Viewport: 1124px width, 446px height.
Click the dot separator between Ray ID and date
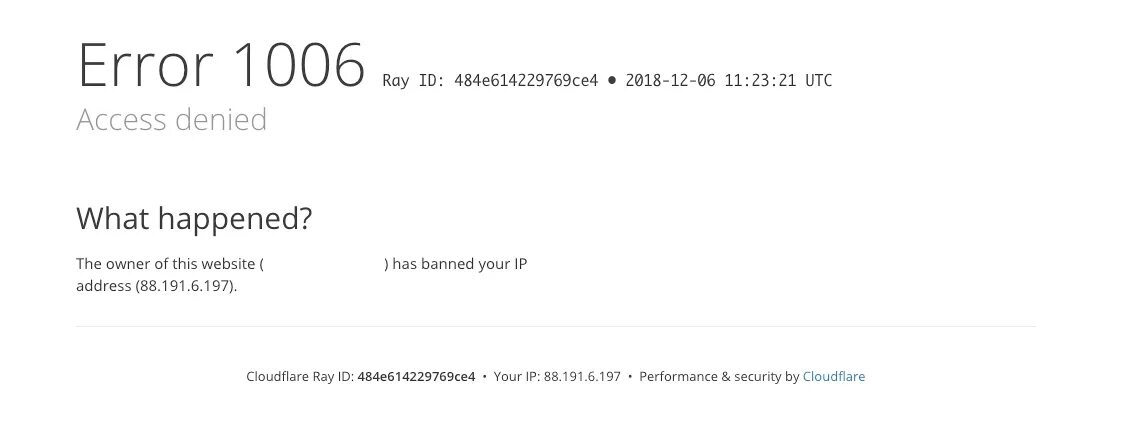pos(611,80)
